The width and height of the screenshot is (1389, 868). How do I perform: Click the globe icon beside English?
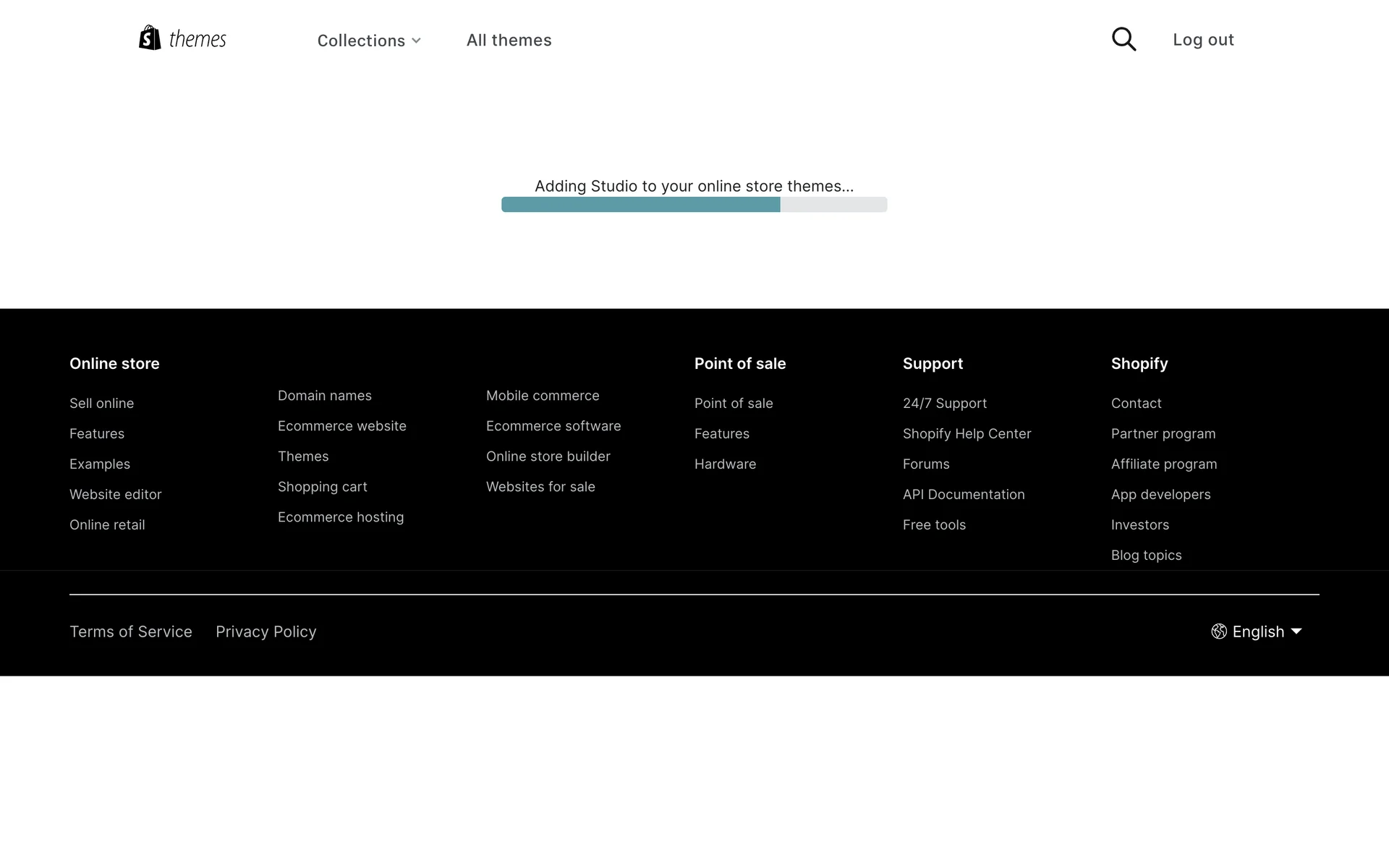tap(1219, 631)
